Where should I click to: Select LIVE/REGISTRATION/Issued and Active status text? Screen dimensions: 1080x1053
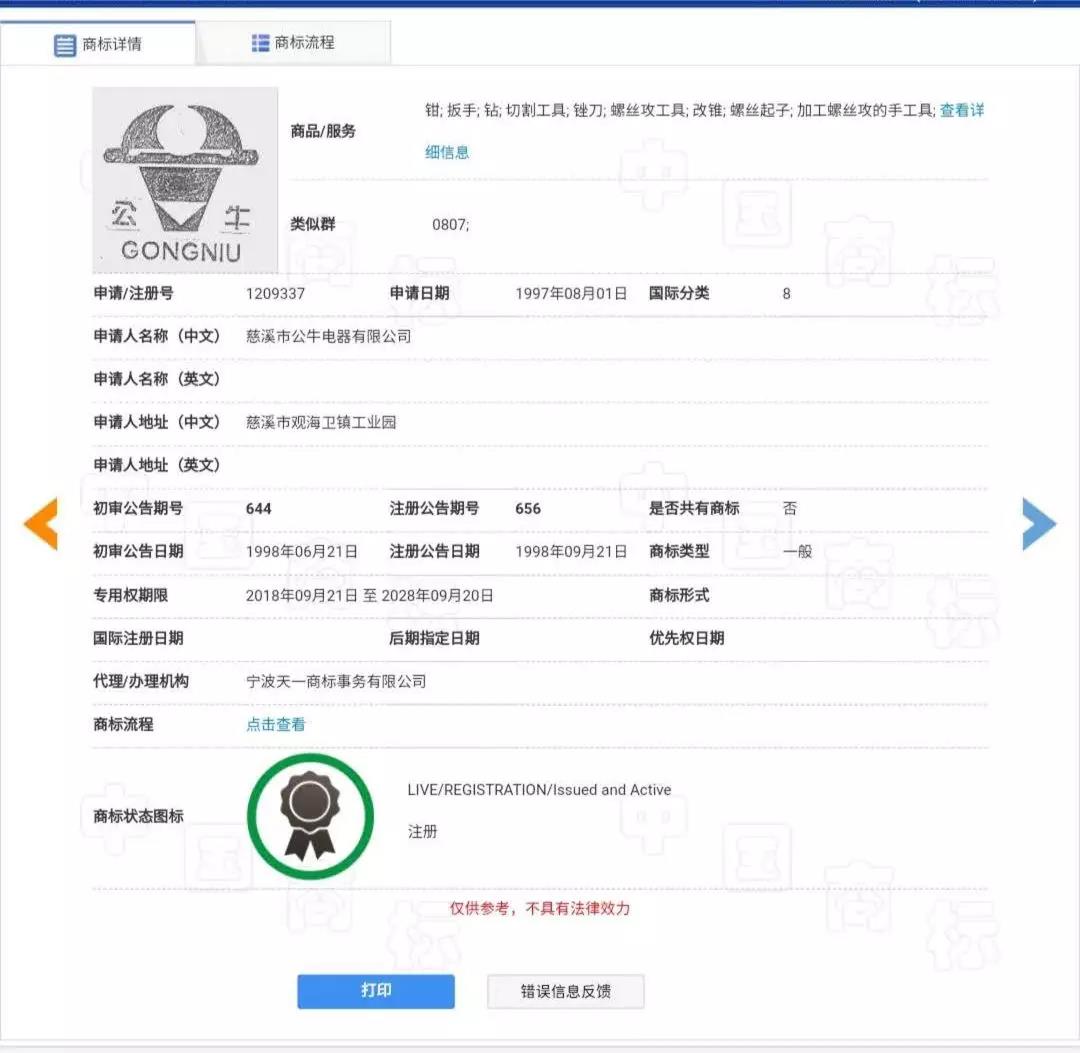coord(539,790)
